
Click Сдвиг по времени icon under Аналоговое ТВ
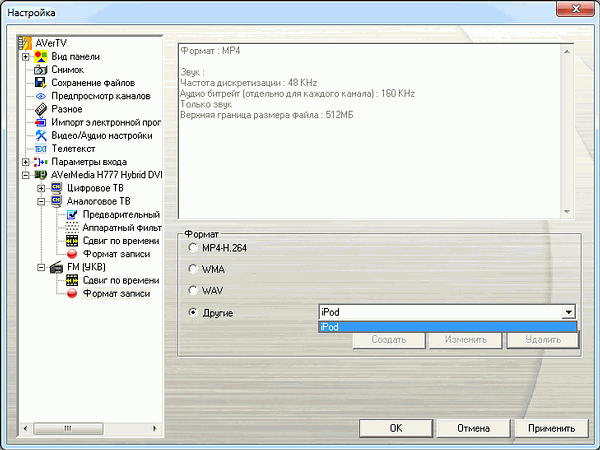[x=72, y=241]
